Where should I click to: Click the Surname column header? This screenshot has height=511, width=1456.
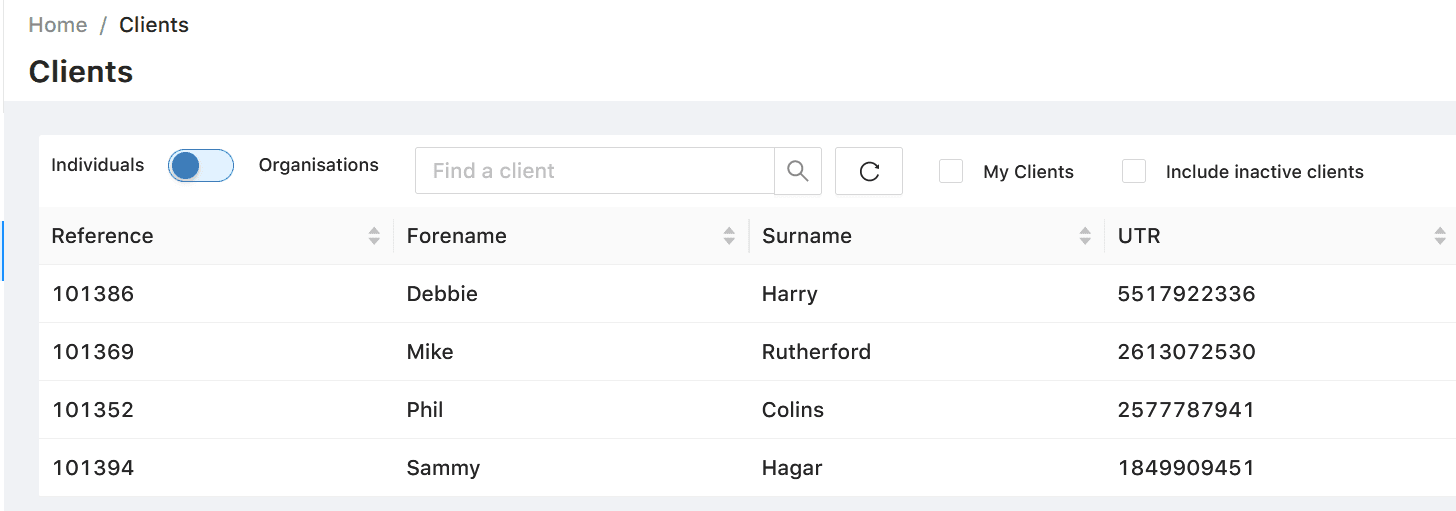(x=926, y=236)
